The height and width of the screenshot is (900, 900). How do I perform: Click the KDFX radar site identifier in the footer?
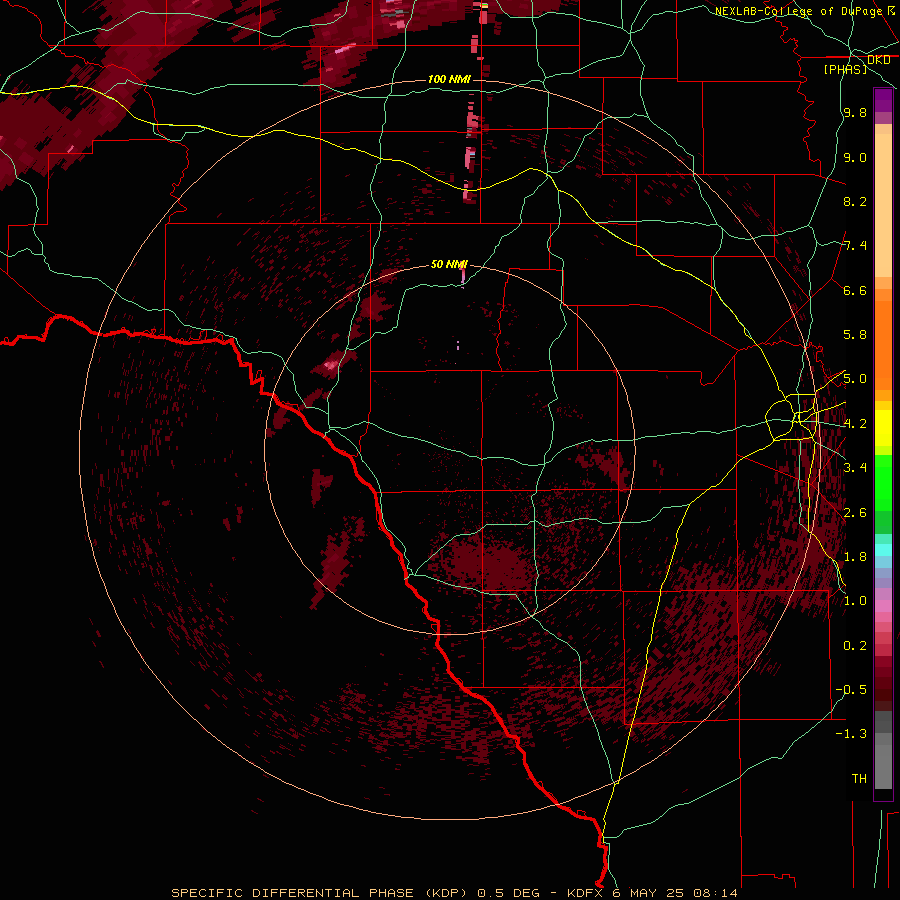pos(586,893)
